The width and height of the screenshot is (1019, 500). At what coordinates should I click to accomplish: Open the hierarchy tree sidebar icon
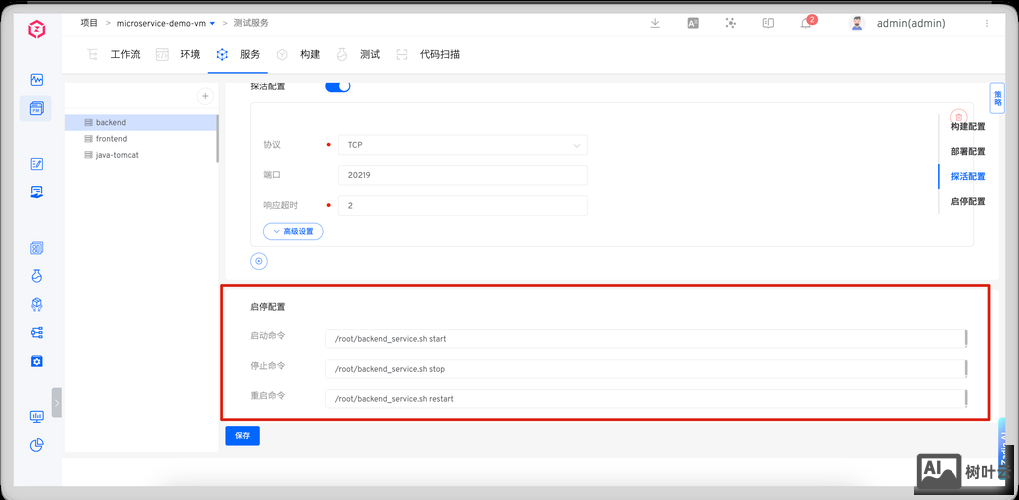pyautogui.click(x=36, y=333)
